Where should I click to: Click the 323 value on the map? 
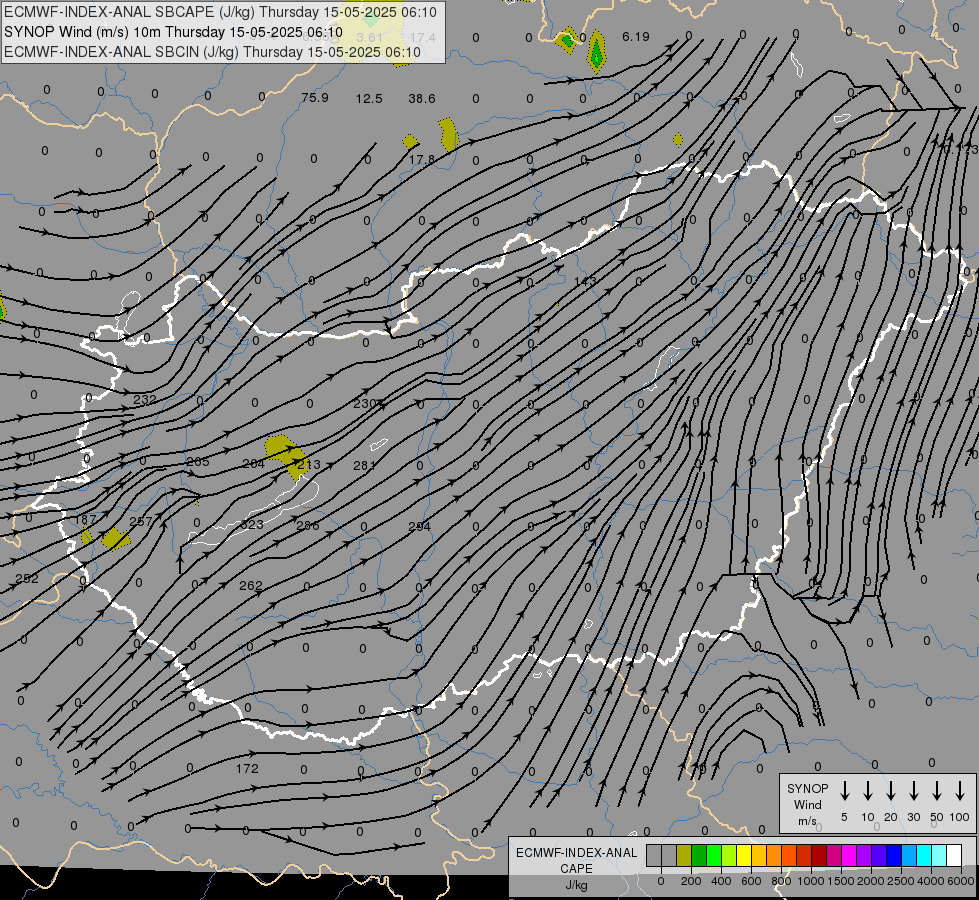pos(252,524)
